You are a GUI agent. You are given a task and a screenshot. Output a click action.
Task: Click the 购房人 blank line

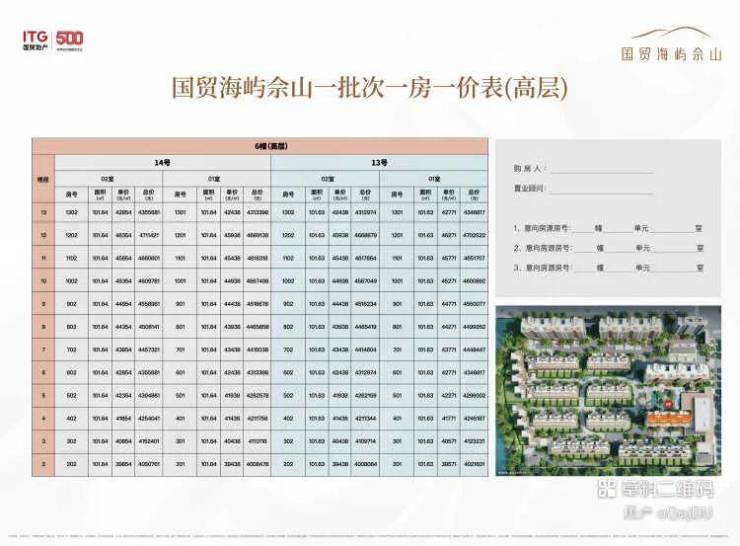tap(601, 169)
